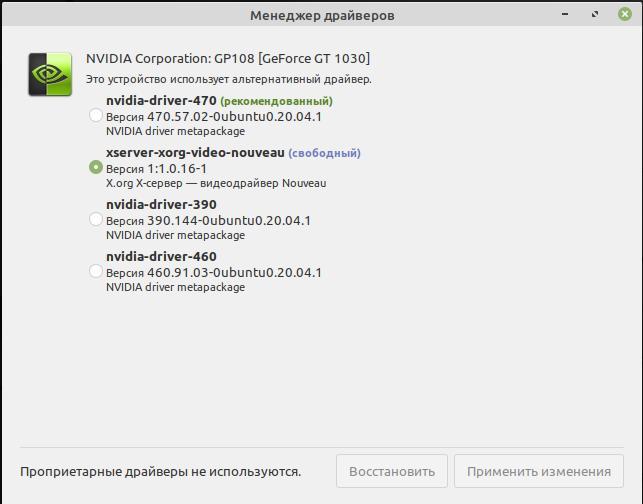Click the green рекомендованный tag

click(276, 101)
